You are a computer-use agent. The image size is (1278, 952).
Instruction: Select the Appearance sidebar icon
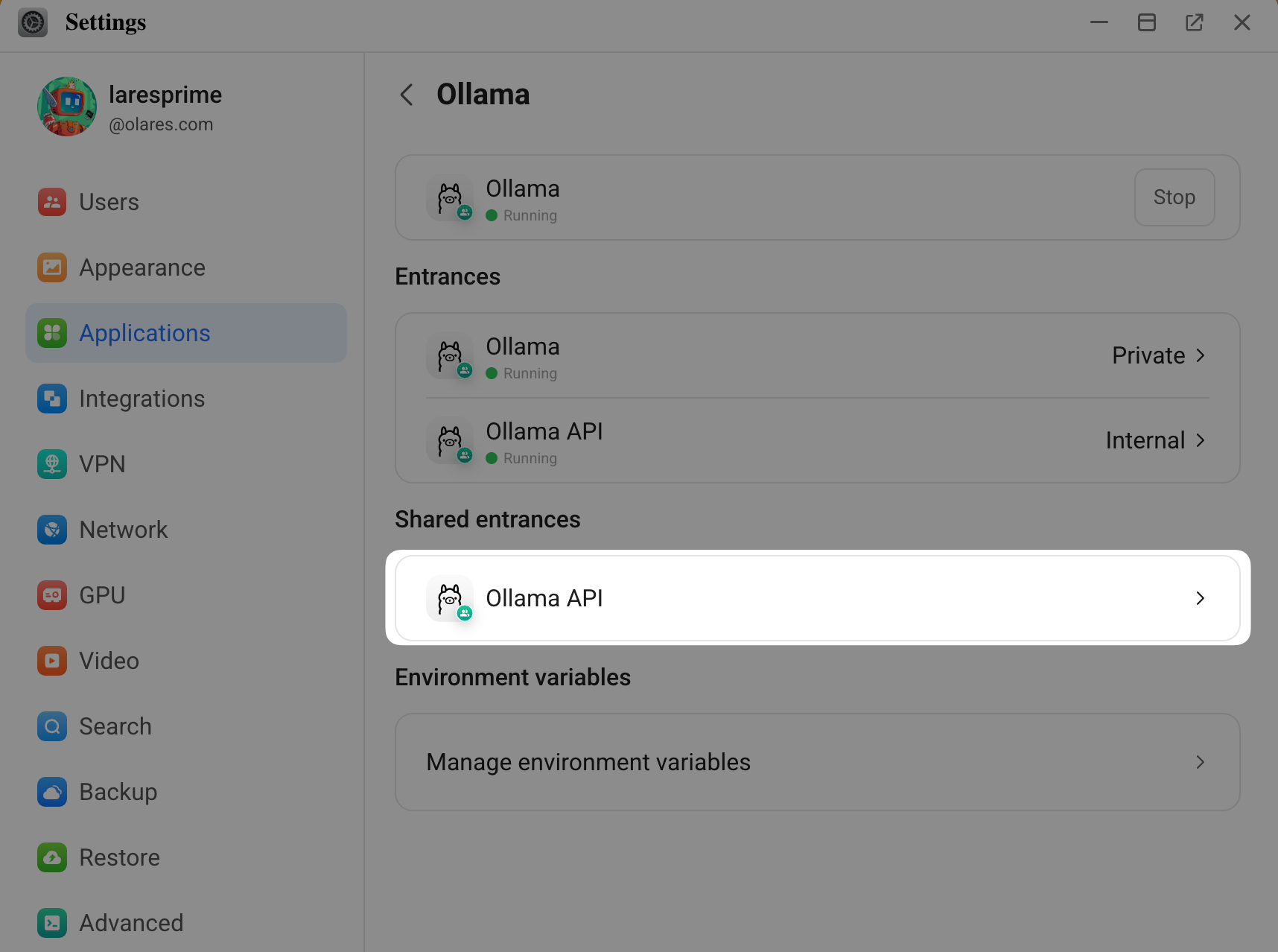[51, 267]
